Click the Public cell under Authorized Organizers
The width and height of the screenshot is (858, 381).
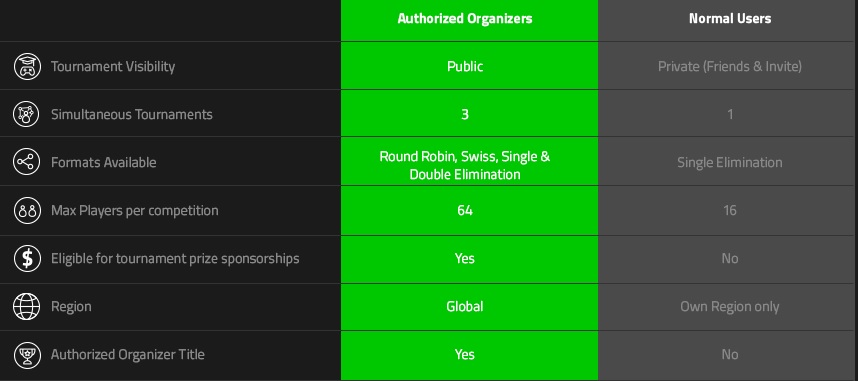[465, 66]
